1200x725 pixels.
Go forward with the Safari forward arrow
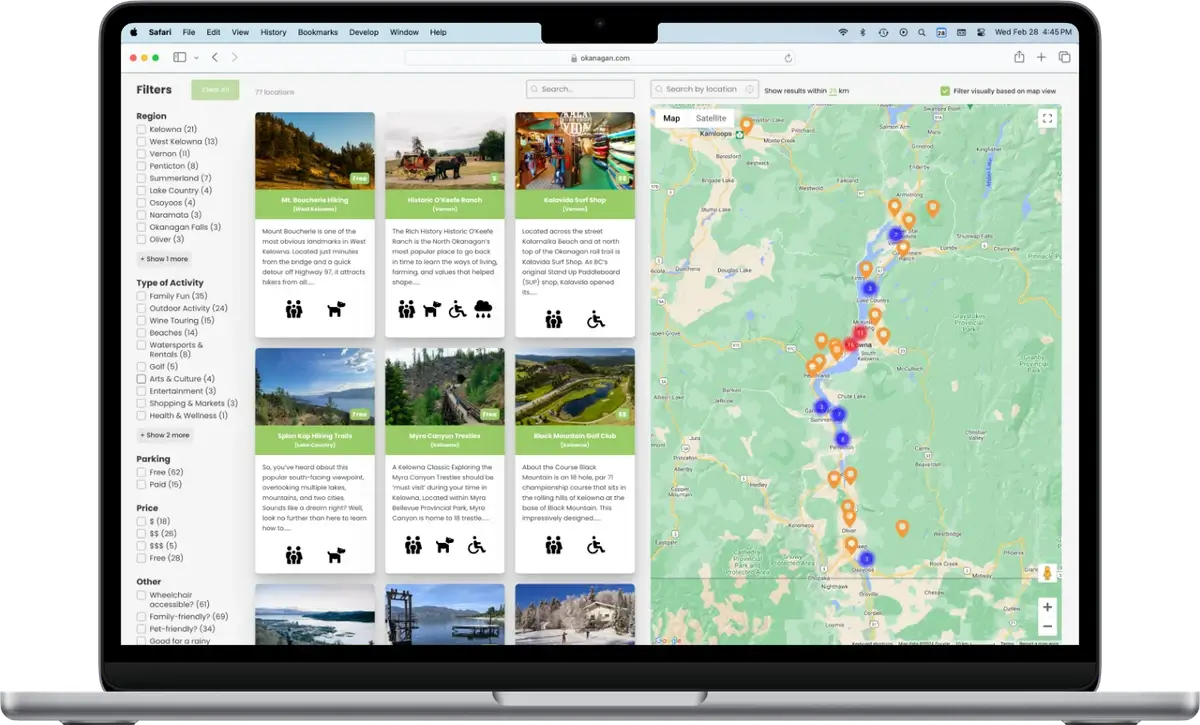[235, 58]
